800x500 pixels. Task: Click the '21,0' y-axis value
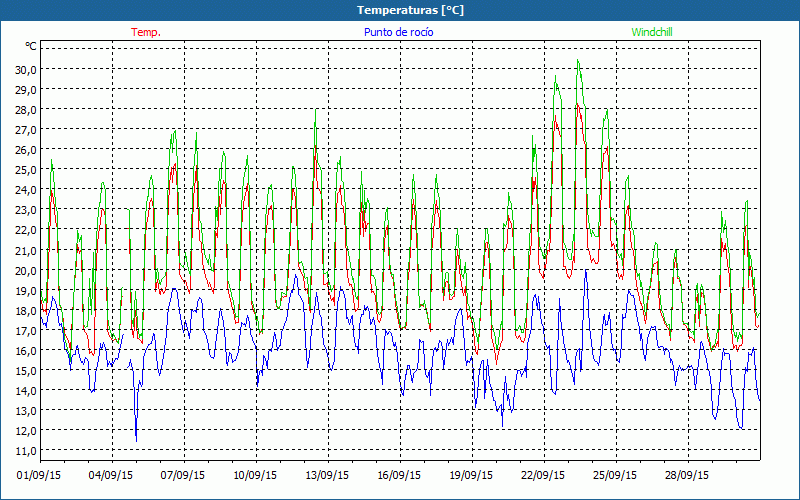click(26, 251)
